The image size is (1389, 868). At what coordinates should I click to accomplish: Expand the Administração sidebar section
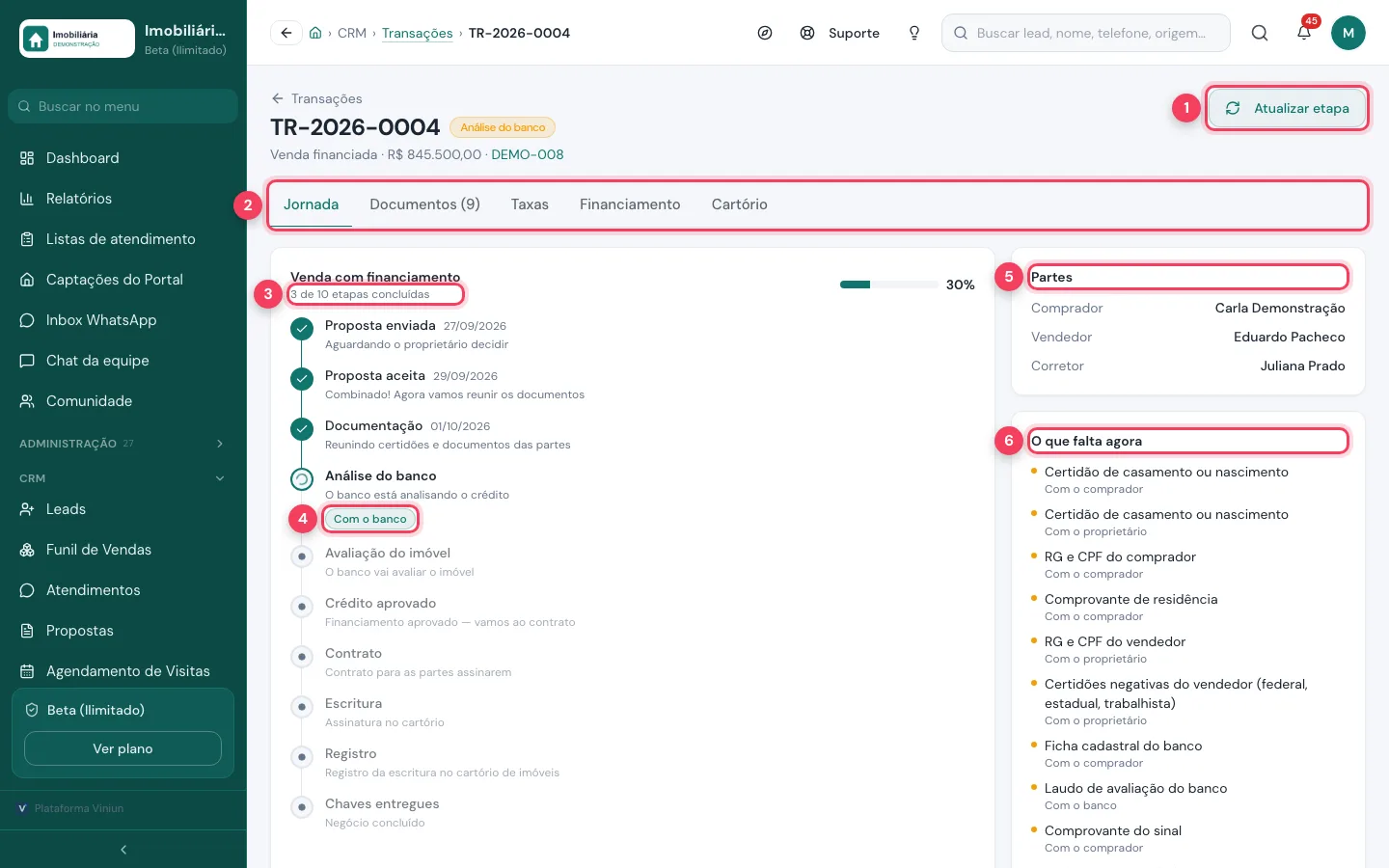(x=123, y=444)
